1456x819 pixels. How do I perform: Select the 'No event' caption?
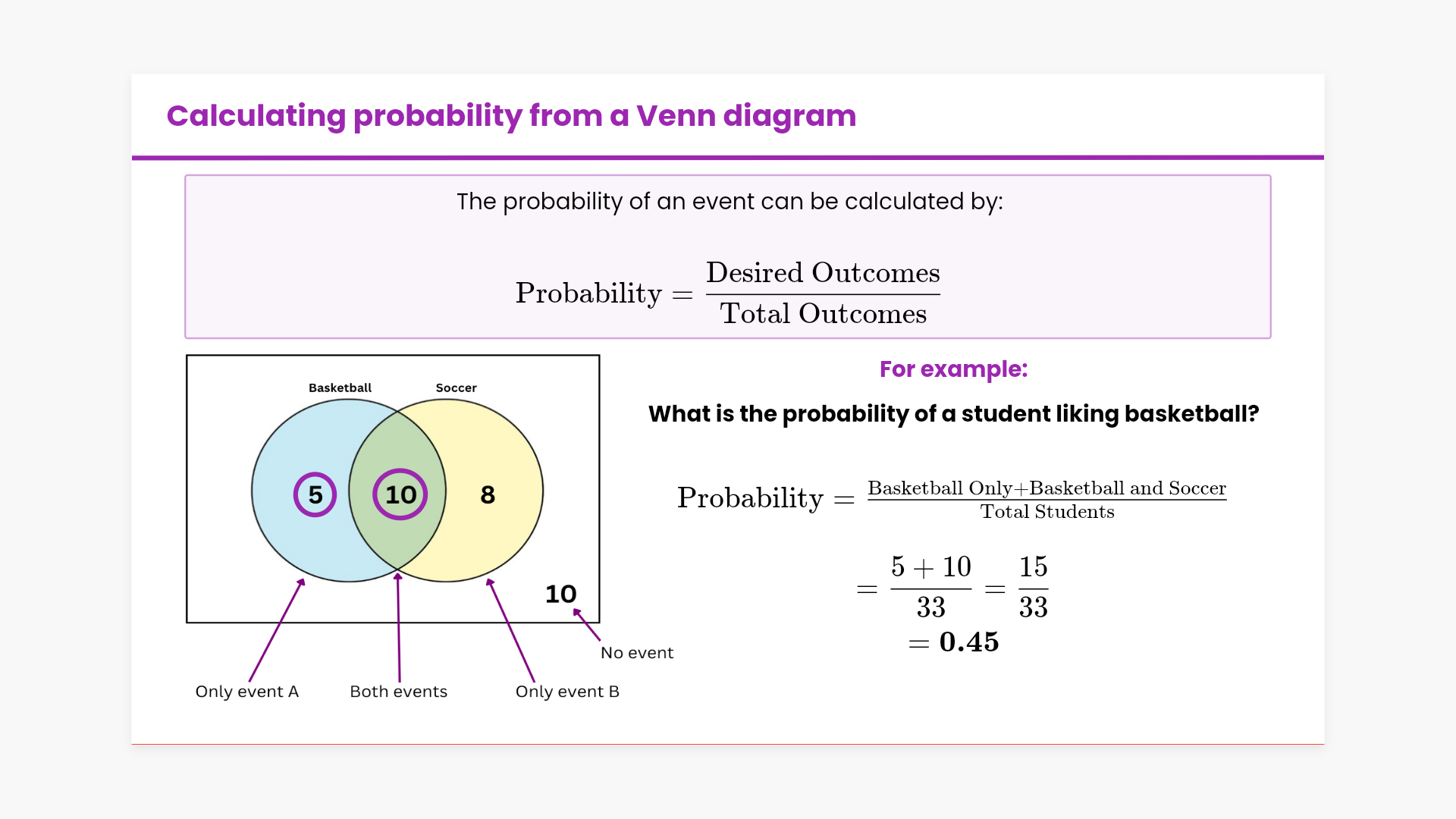(637, 653)
